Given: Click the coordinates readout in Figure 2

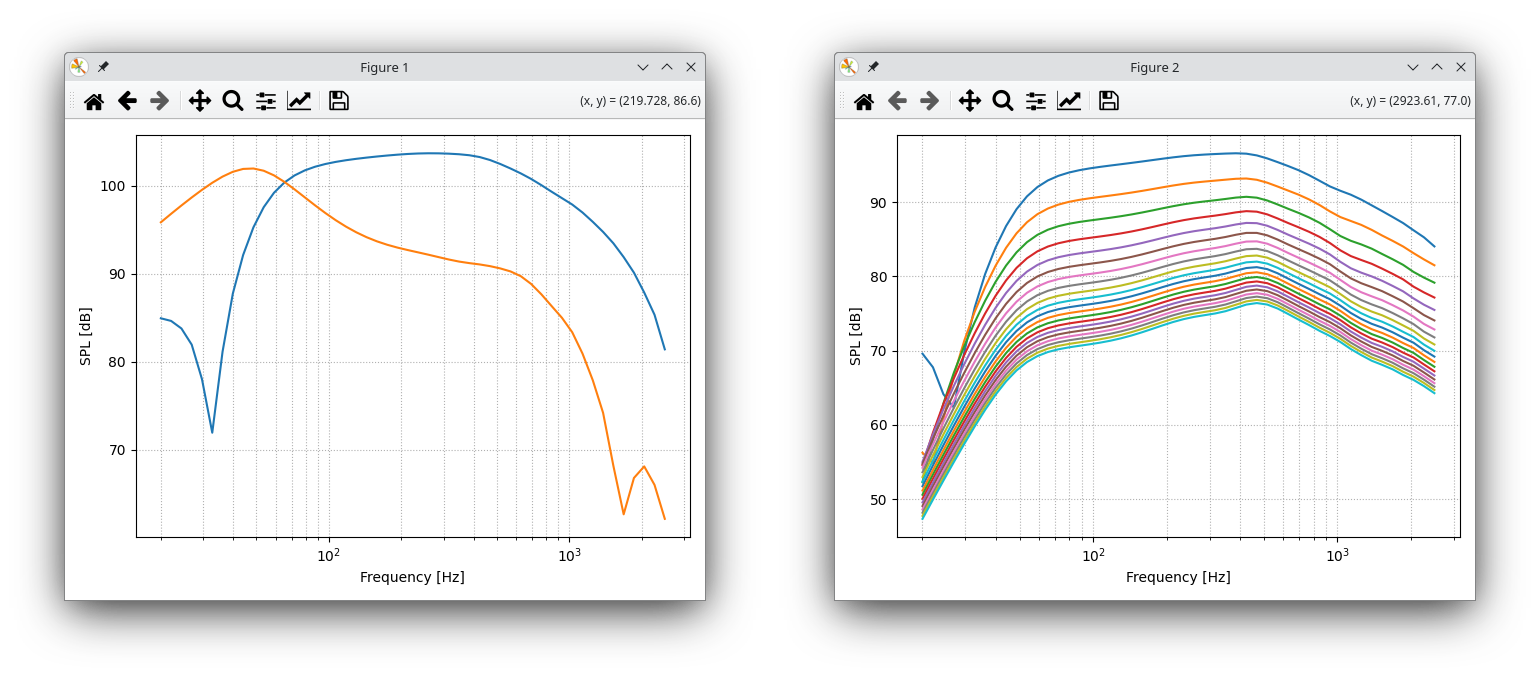Looking at the screenshot, I should click(1410, 101).
